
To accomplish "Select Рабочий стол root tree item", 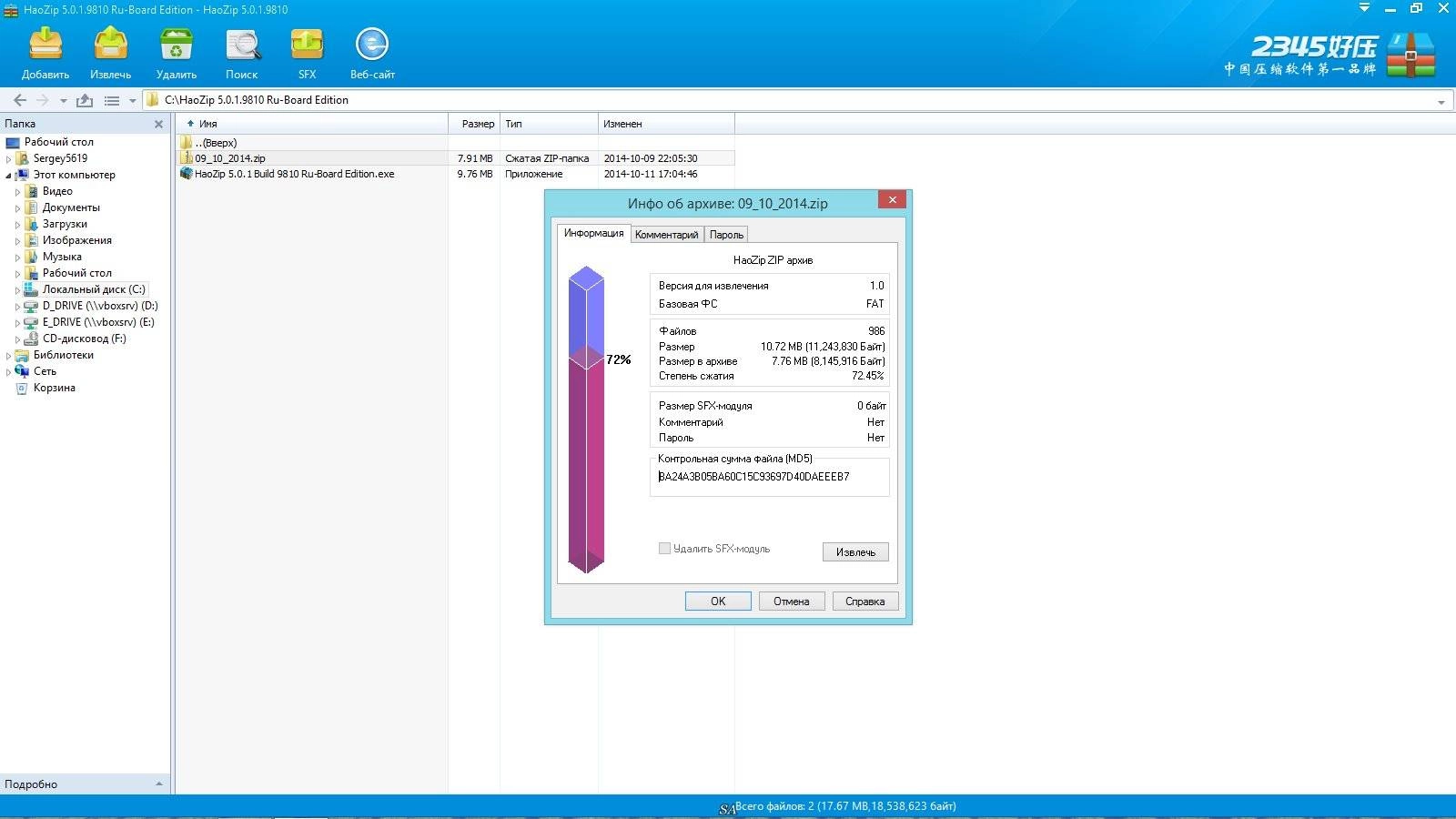I will coord(59,142).
